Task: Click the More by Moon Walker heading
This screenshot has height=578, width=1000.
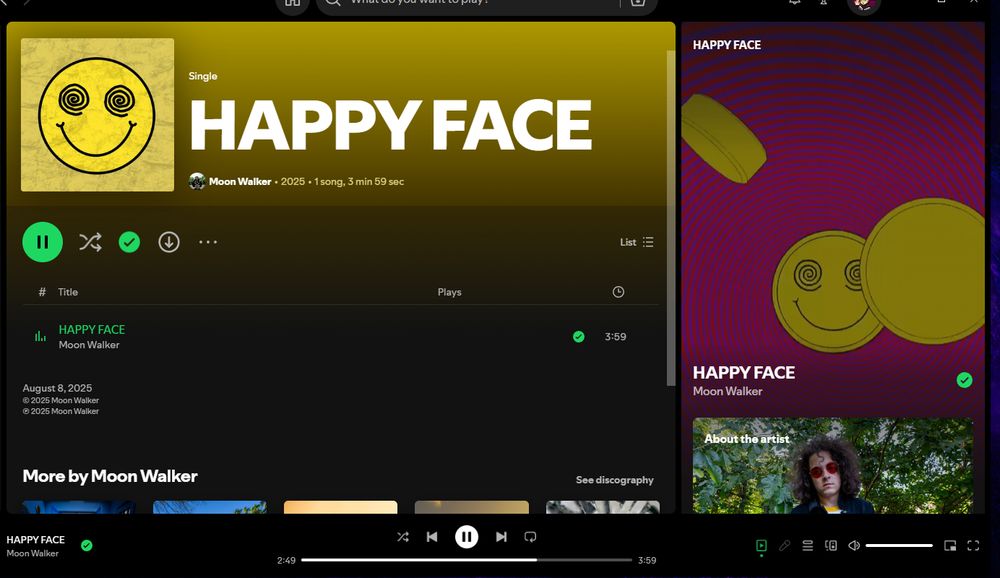Action: pos(110,476)
